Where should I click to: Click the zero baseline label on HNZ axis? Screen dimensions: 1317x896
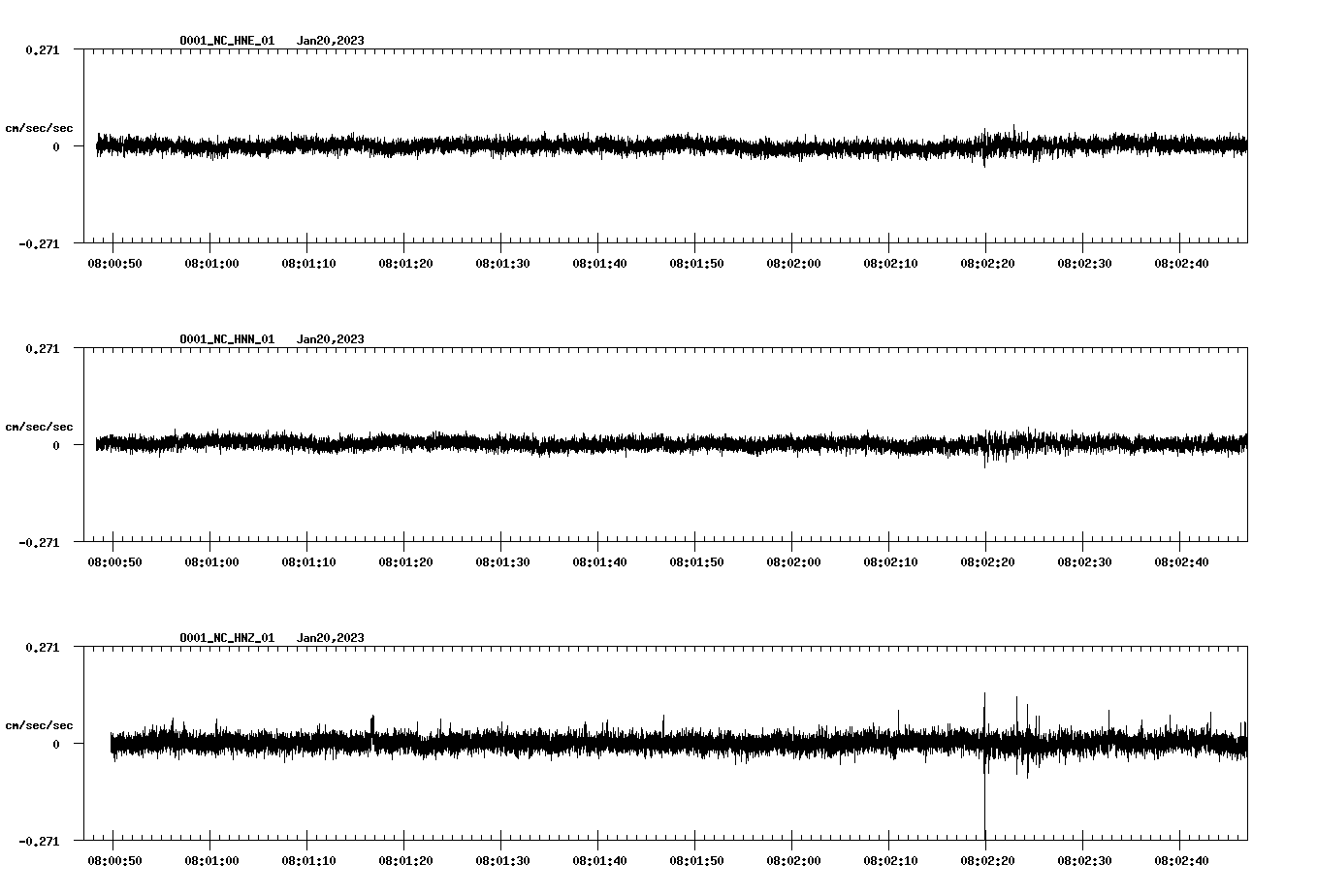coord(56,744)
